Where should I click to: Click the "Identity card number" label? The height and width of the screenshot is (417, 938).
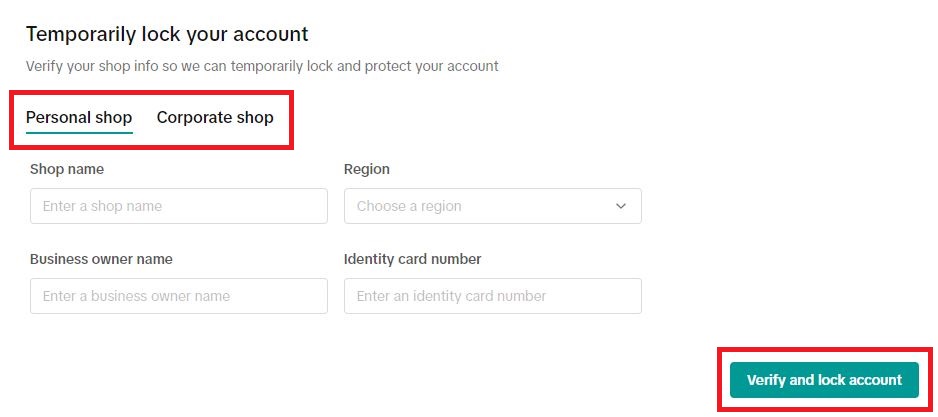pos(412,259)
